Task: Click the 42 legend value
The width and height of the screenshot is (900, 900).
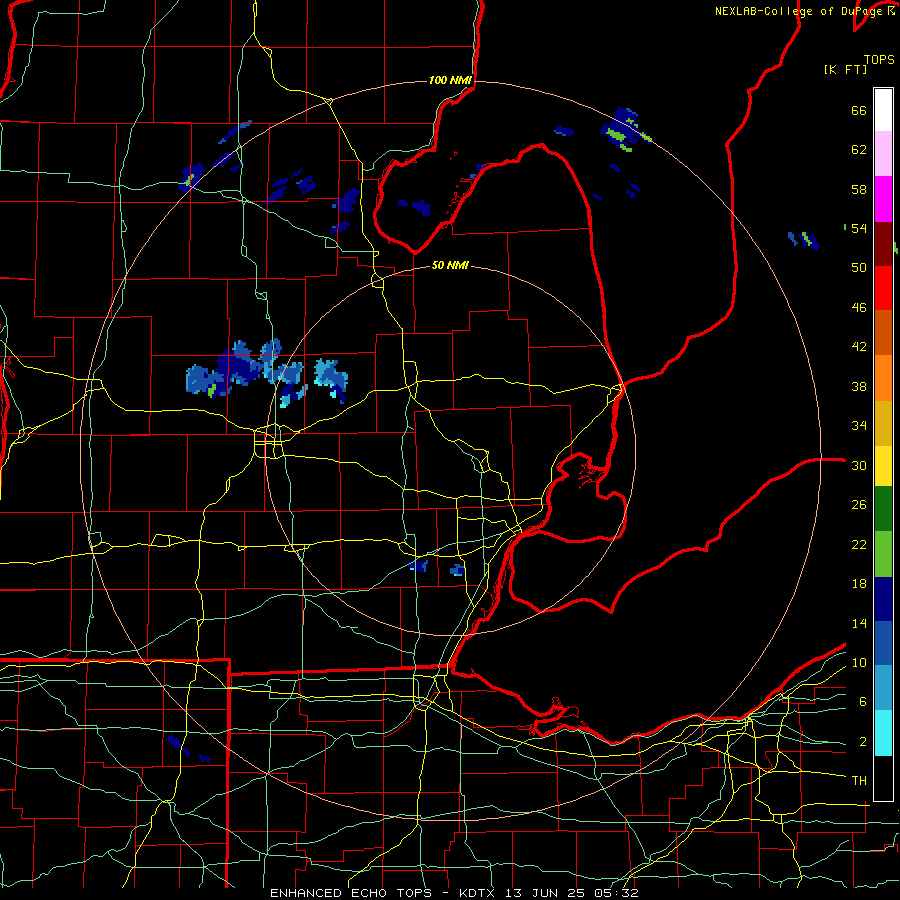Action: [x=859, y=347]
